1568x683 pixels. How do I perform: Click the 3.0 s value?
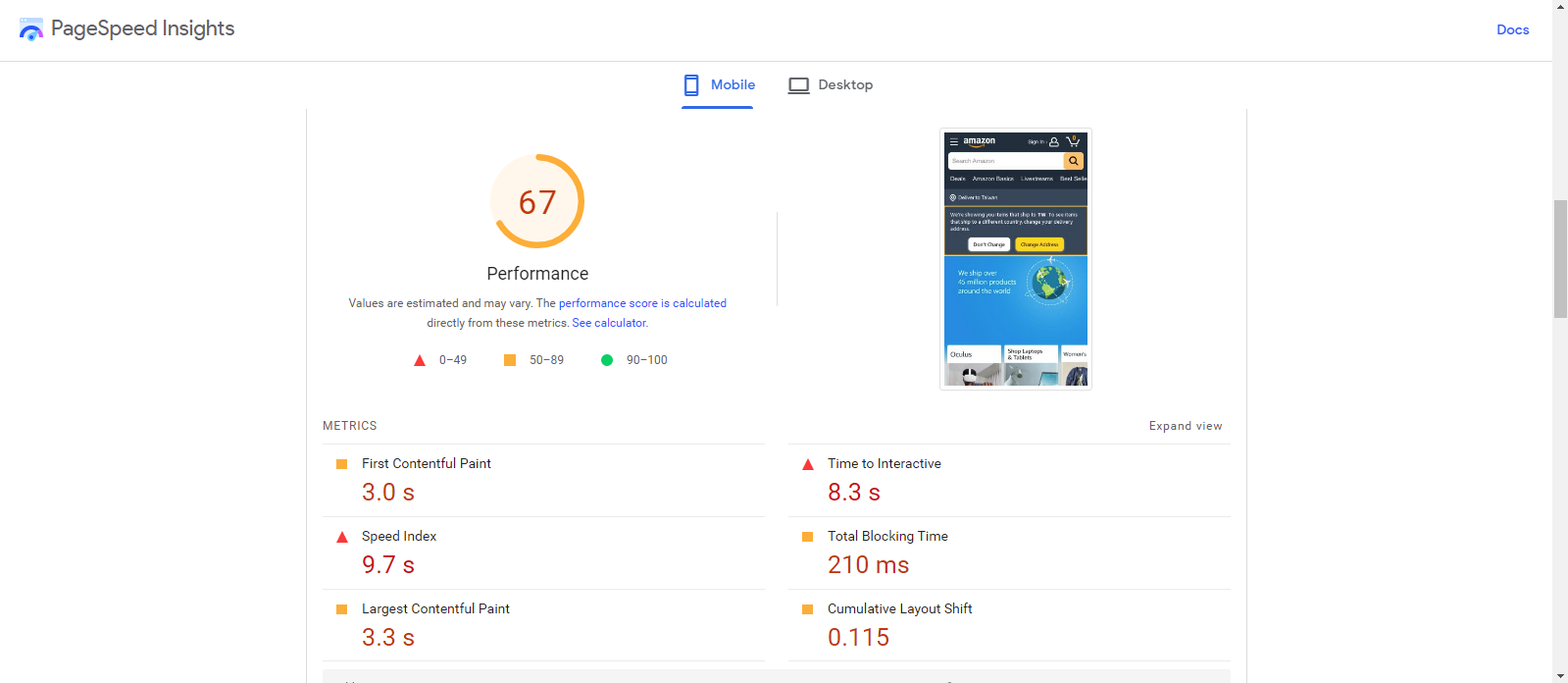click(388, 493)
